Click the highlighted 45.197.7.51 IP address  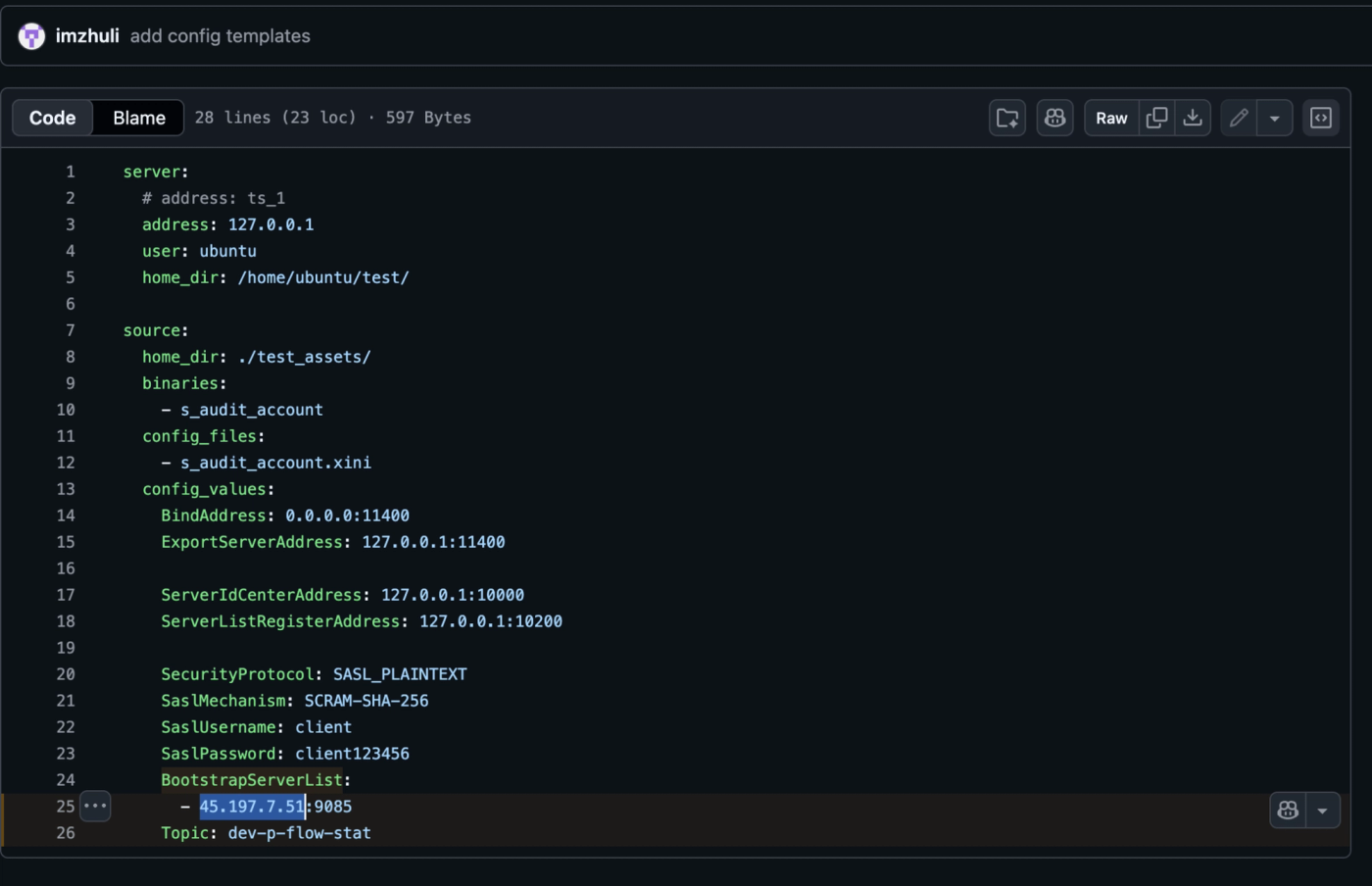tap(253, 807)
